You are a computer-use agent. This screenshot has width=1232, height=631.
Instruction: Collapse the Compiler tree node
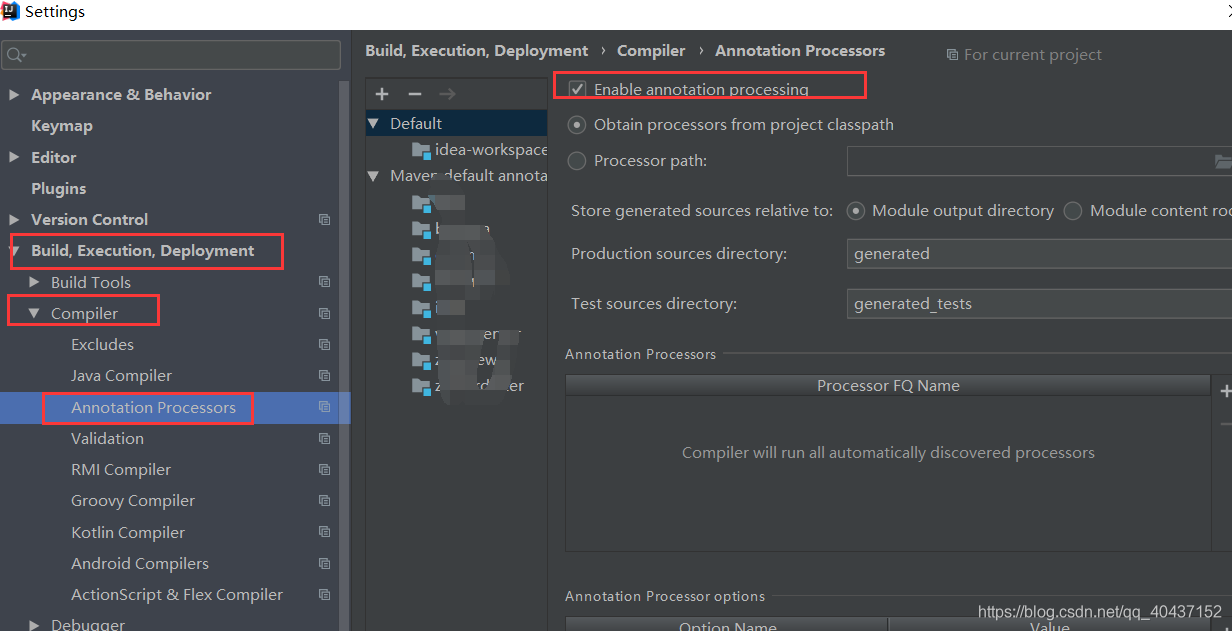click(34, 314)
